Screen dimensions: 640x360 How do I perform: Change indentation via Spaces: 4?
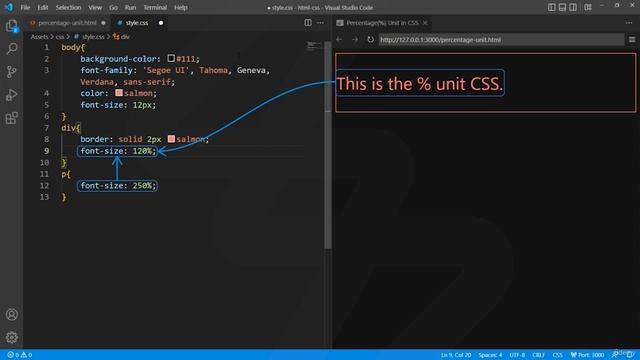click(490, 355)
